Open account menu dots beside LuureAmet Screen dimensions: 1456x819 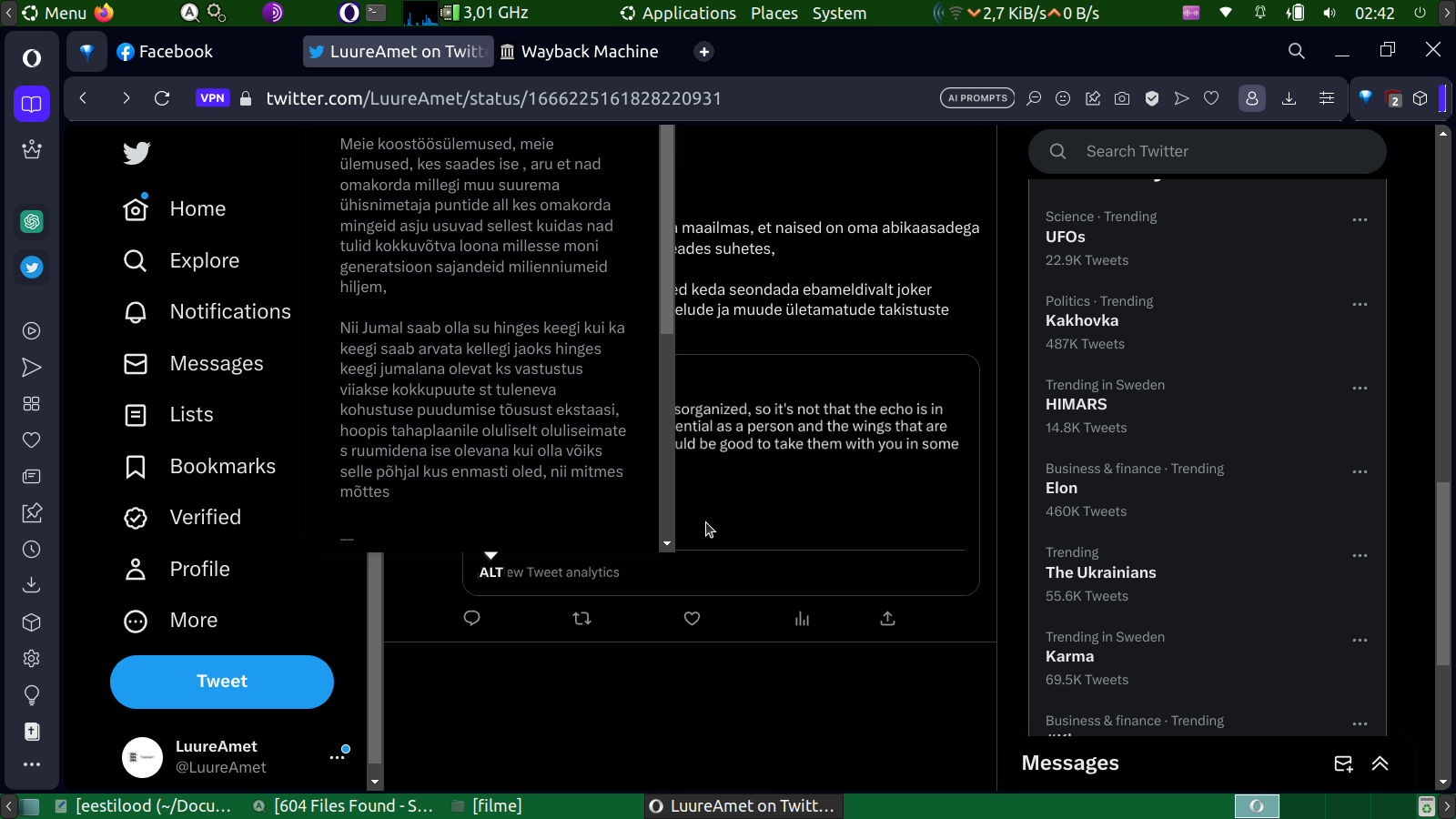point(338,756)
